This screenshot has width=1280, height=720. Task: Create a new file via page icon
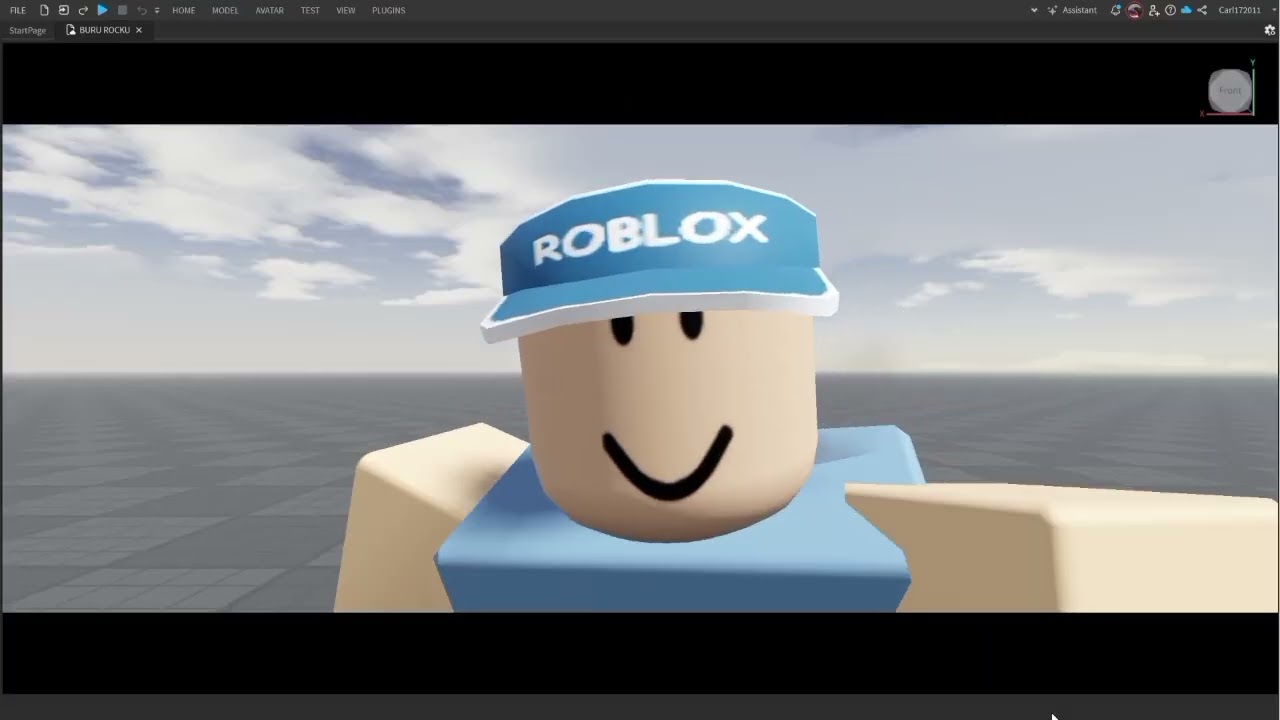pos(44,10)
